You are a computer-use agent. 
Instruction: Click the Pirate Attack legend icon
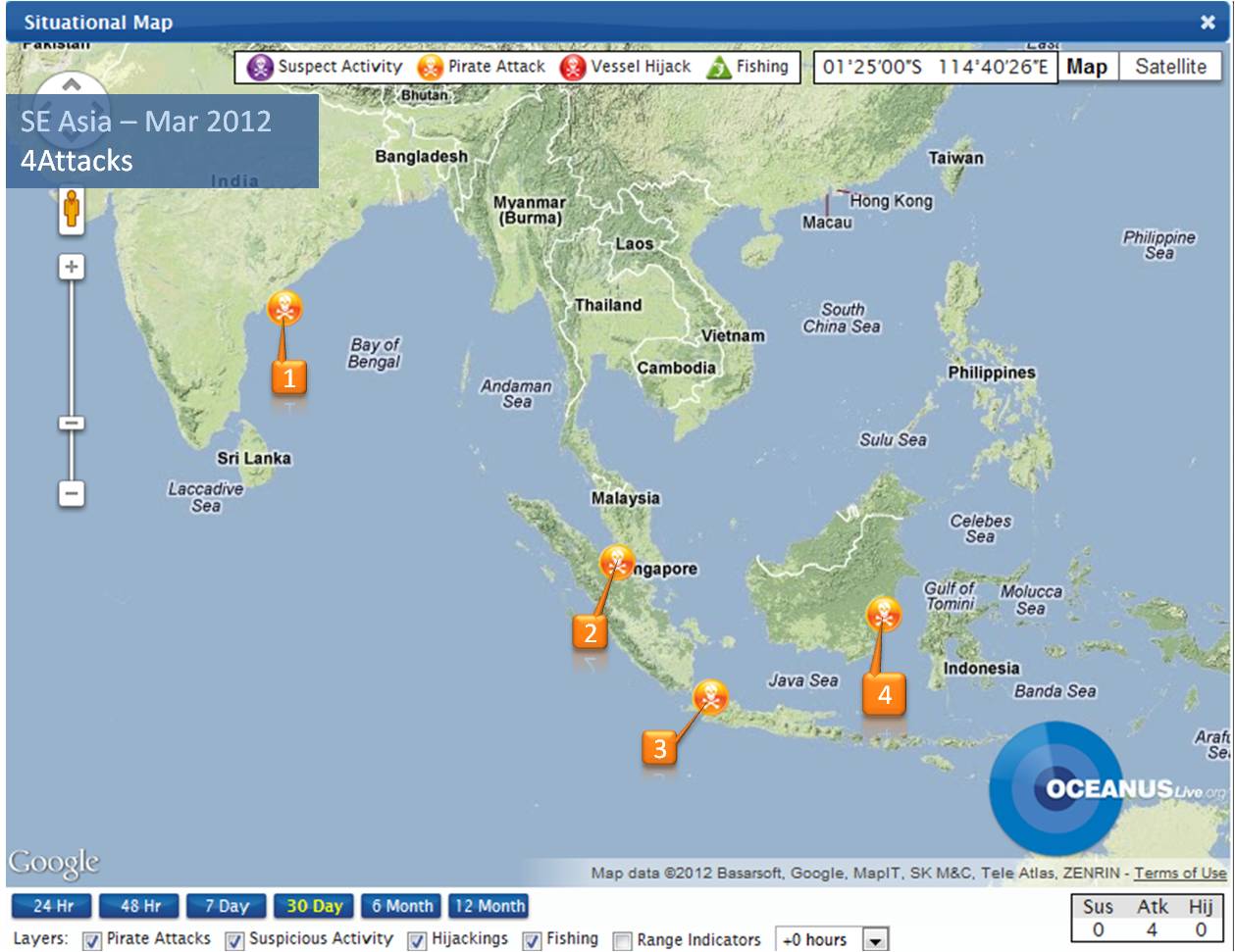pos(430,67)
